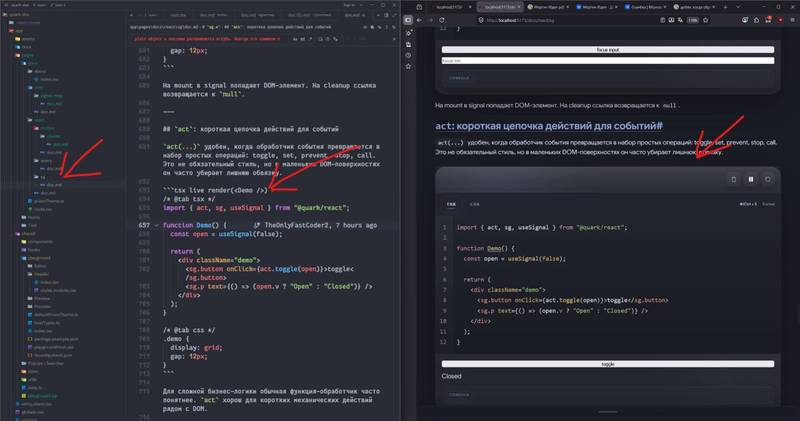Image resolution: width=800 pixels, height=421 pixels.
Task: Switch to the CSS tab in code block
Action: click(474, 204)
